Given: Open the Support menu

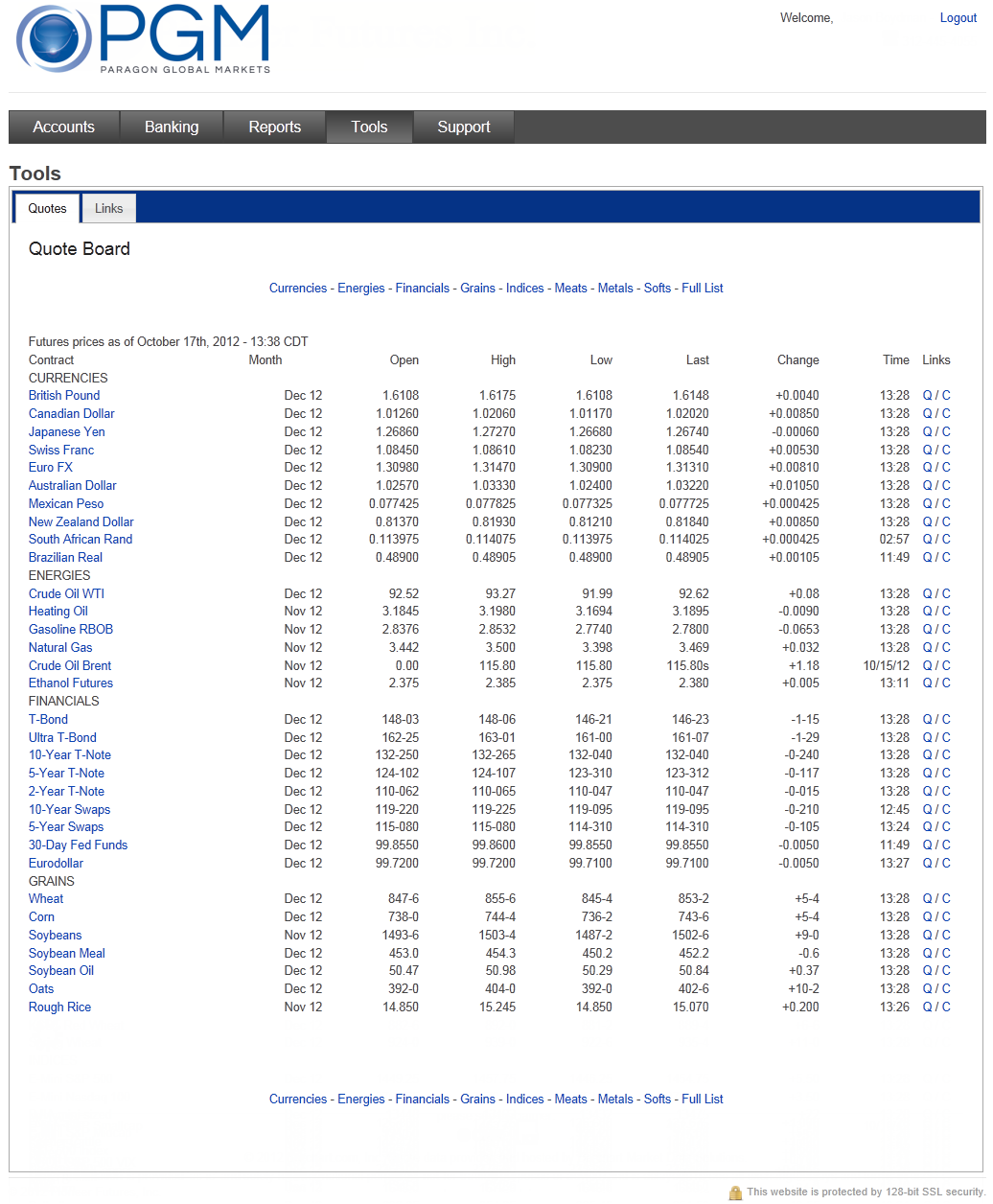Looking at the screenshot, I should [464, 127].
